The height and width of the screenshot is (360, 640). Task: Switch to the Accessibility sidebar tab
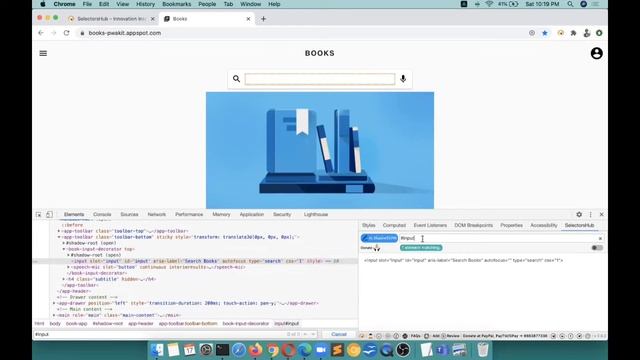click(x=544, y=225)
